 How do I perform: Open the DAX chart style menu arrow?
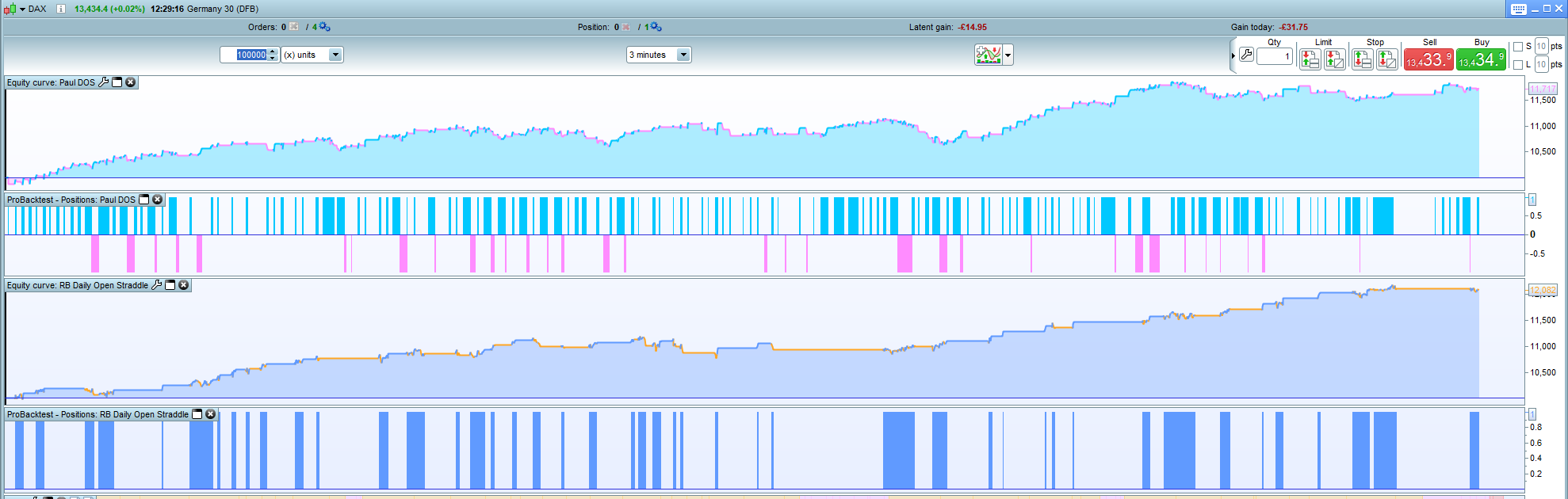click(22, 9)
